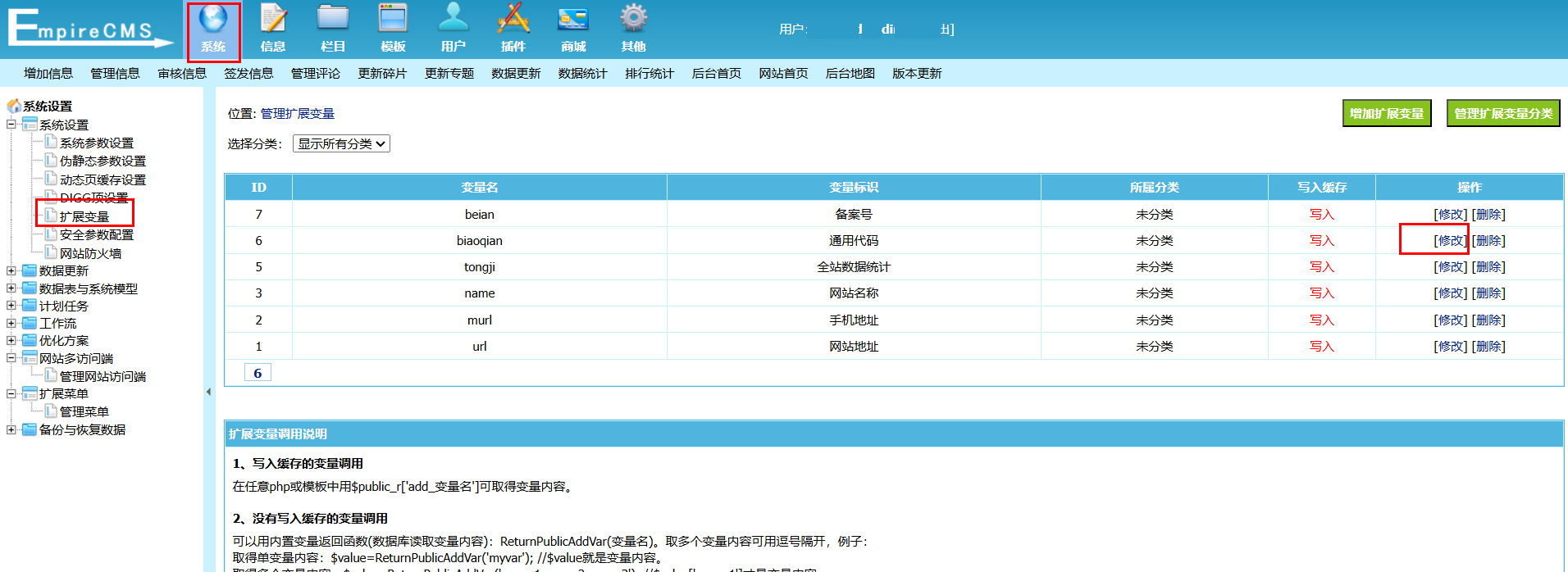Expand the 数据更新 tree node

11,270
